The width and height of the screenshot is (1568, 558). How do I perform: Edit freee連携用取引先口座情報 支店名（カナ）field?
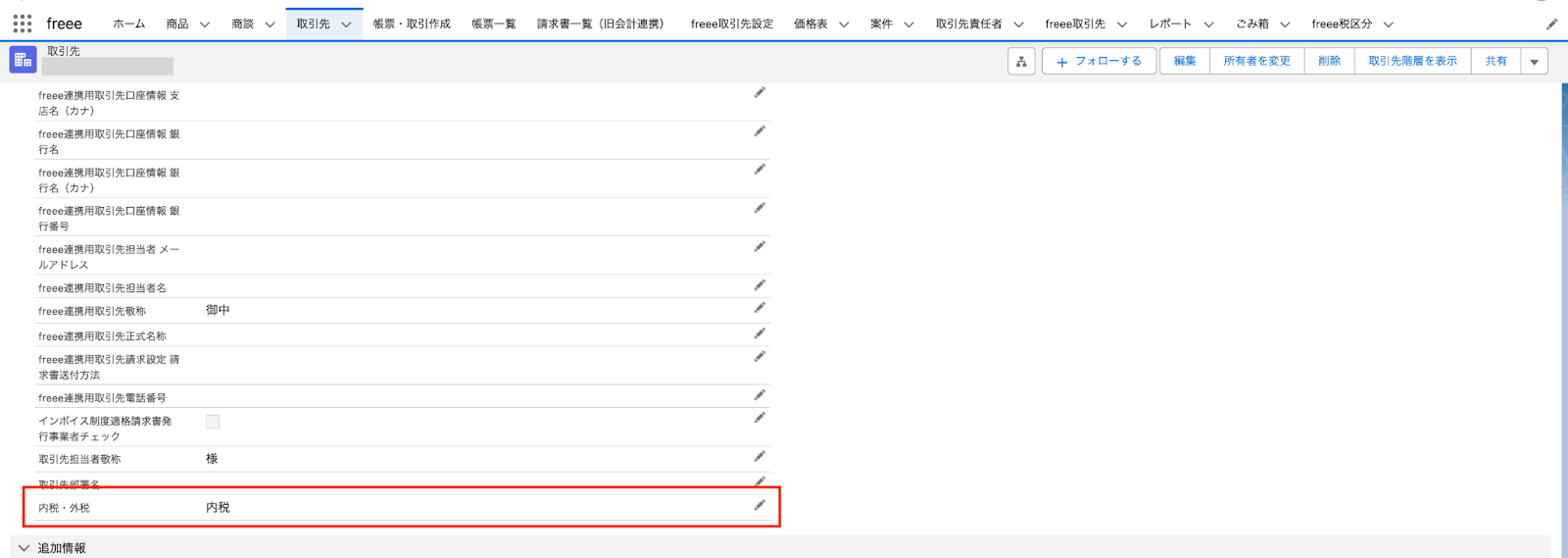click(759, 92)
